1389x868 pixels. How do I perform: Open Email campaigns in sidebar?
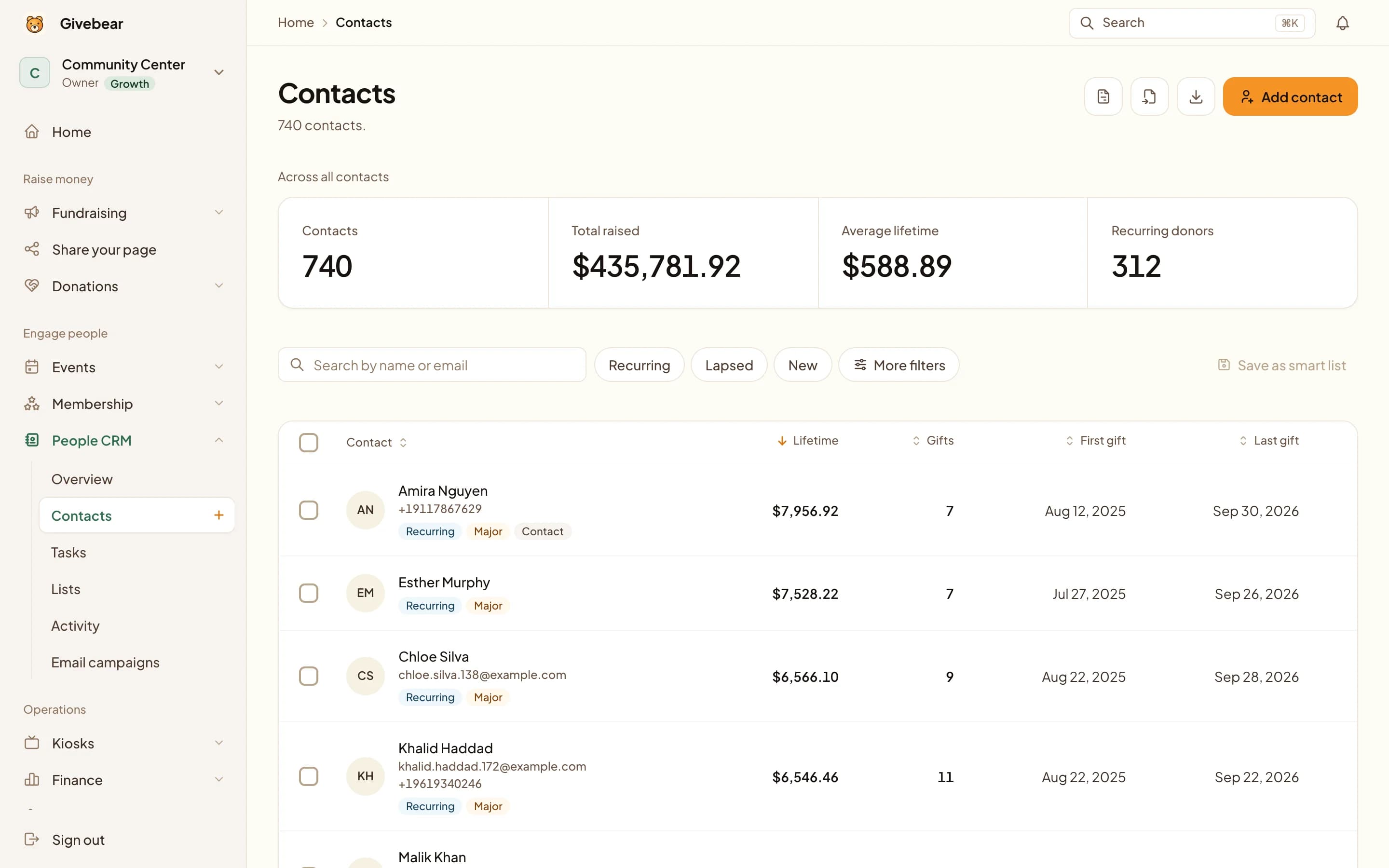(136, 663)
